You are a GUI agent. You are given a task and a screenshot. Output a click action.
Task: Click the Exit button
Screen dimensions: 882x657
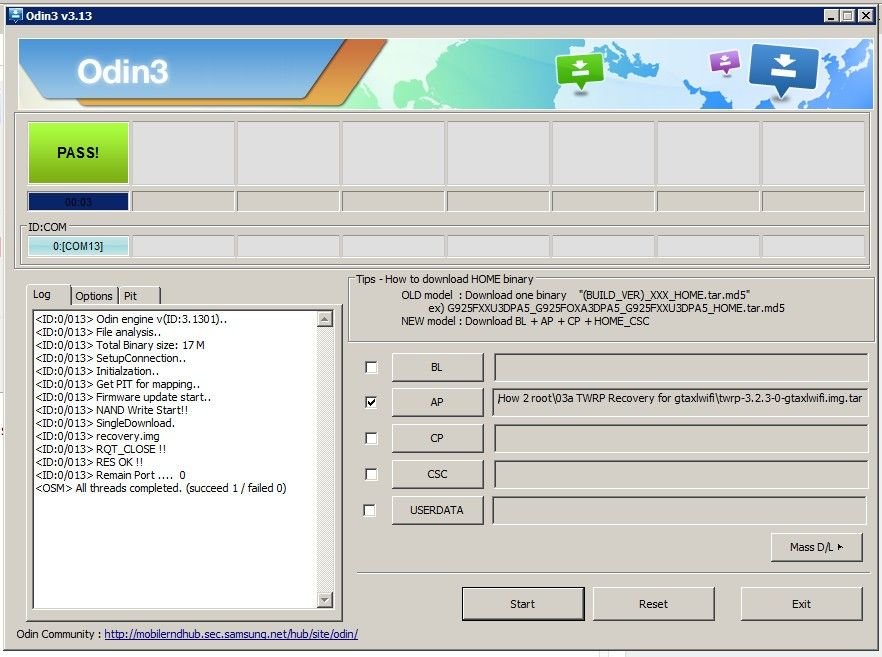pyautogui.click(x=801, y=604)
